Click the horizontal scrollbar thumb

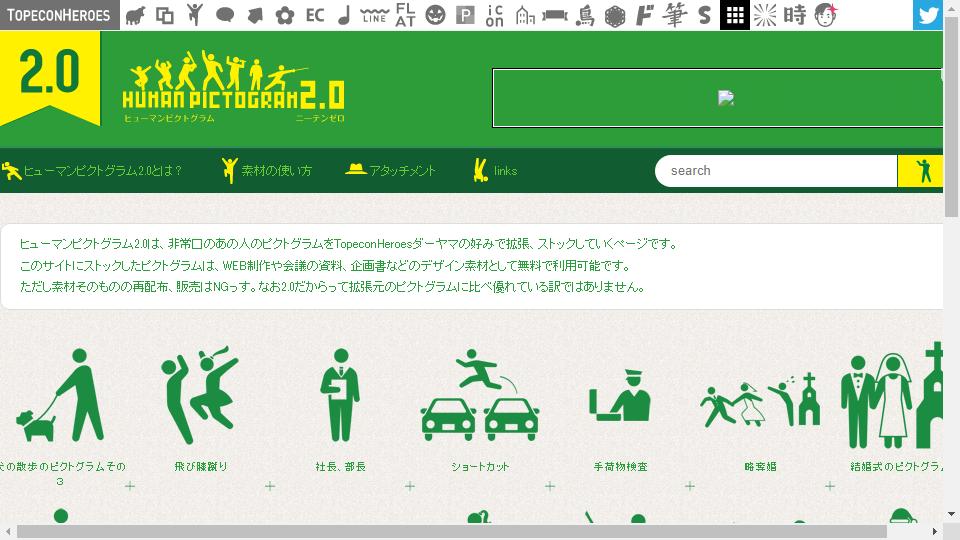pyautogui.click(x=452, y=531)
